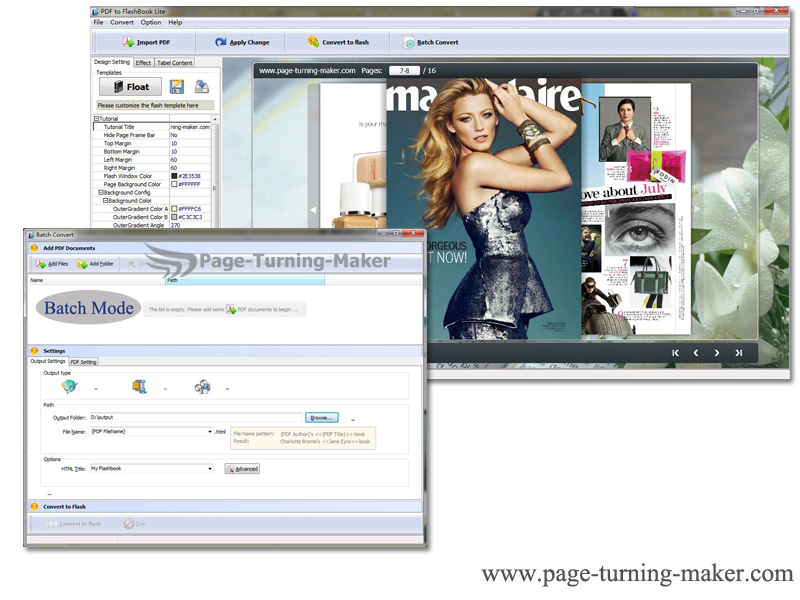The width and height of the screenshot is (800, 600).
Task: Click the Convert to flash button in Batch Convert
Action: click(x=73, y=524)
